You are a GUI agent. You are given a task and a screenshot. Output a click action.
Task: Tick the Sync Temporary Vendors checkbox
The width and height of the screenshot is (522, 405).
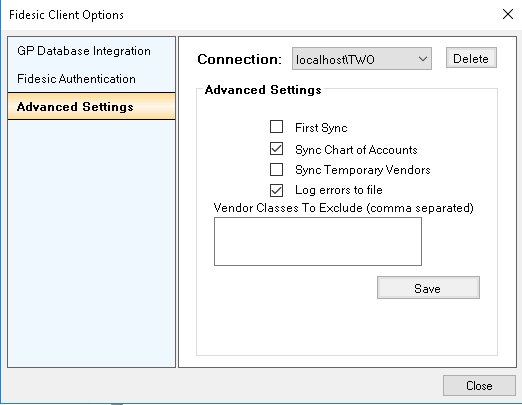pos(276,169)
